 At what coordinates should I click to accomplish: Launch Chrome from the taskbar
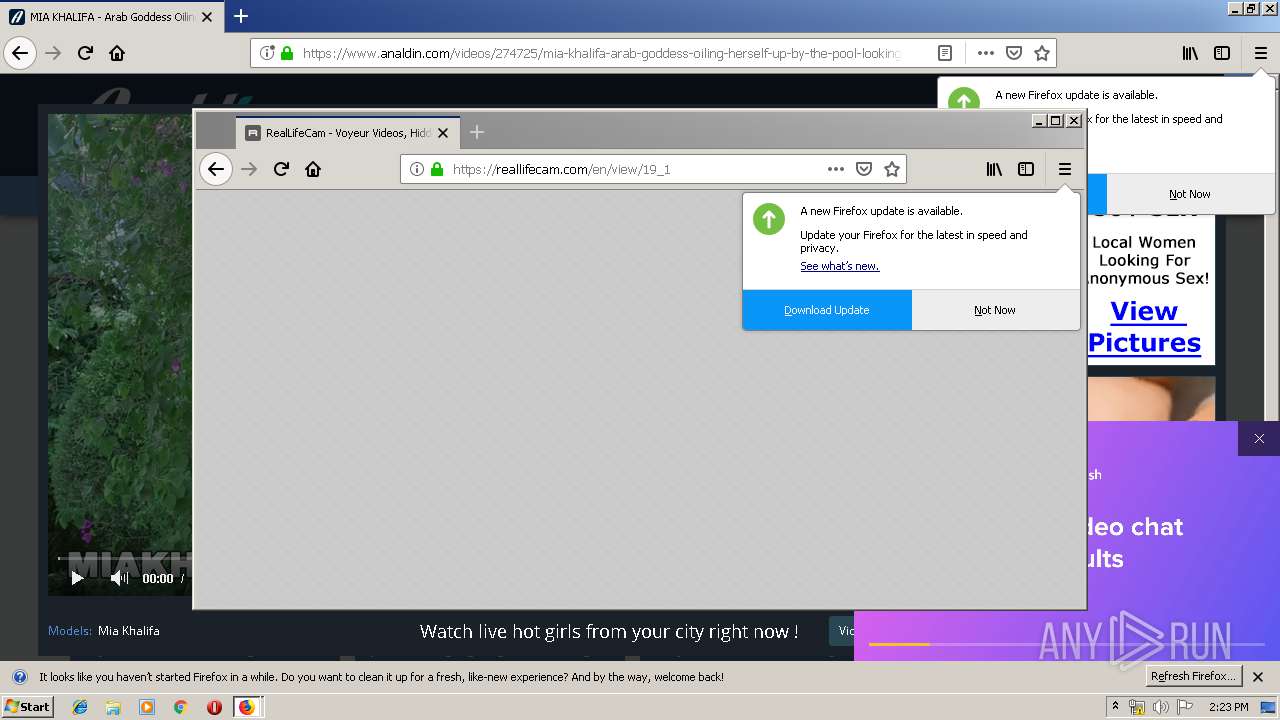point(180,707)
